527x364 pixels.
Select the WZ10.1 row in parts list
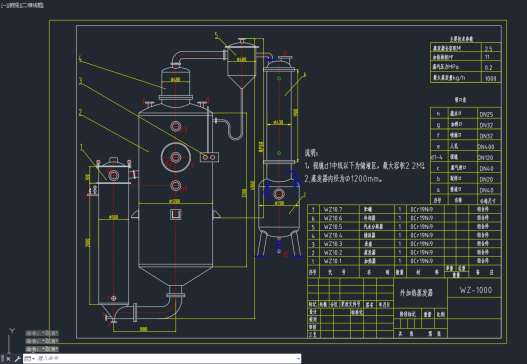(x=404, y=261)
